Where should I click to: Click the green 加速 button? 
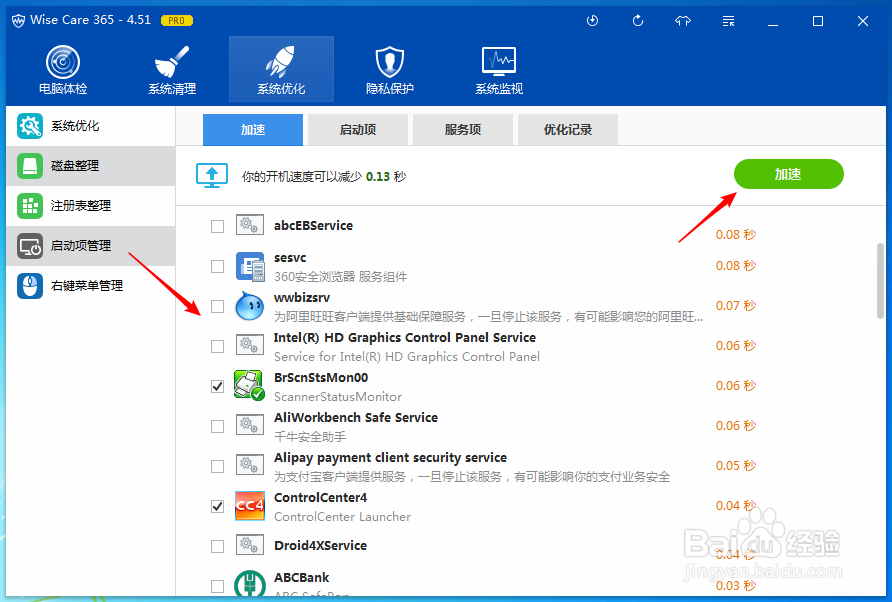pos(788,174)
